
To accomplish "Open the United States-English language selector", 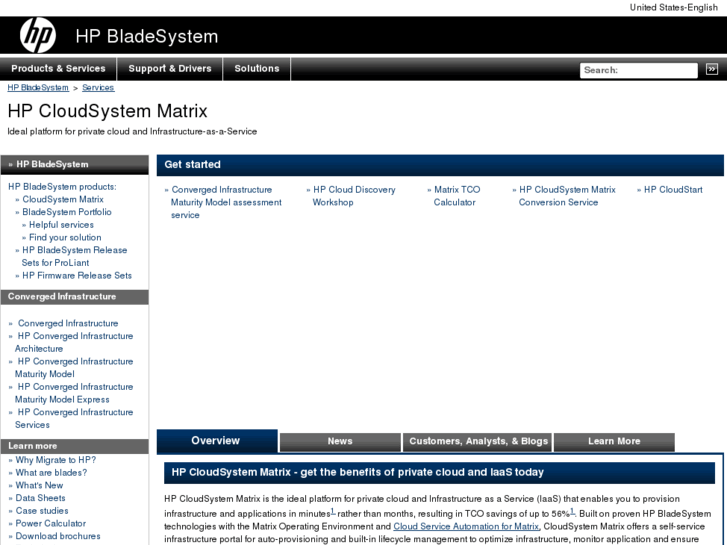I will coord(673,7).
